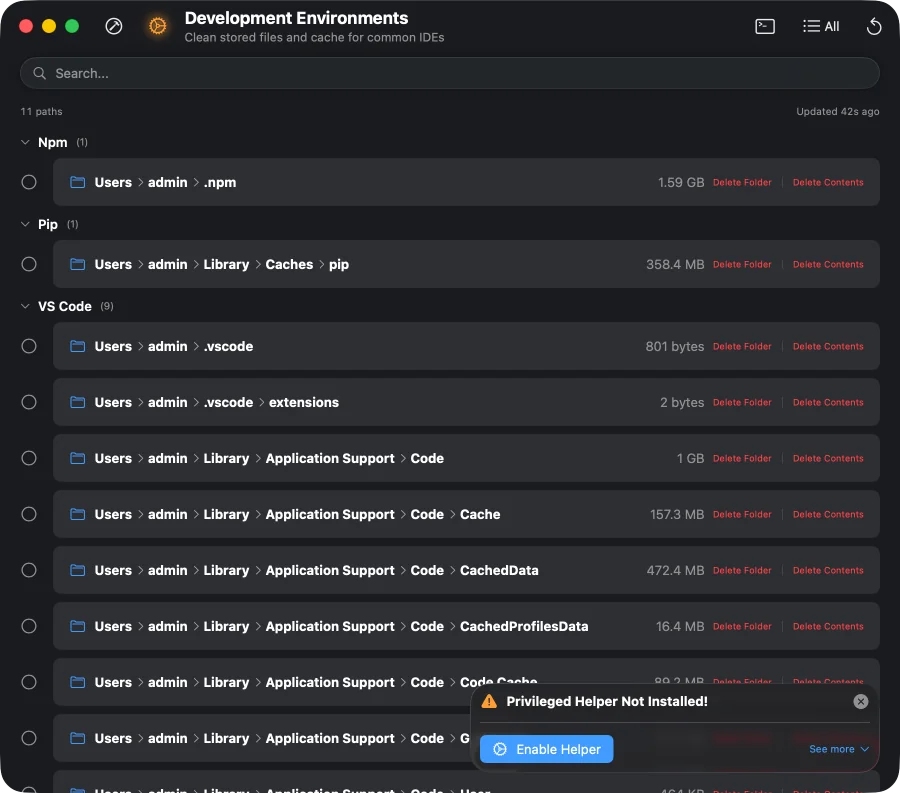Click Delete Contents for CachedData

[x=828, y=570]
